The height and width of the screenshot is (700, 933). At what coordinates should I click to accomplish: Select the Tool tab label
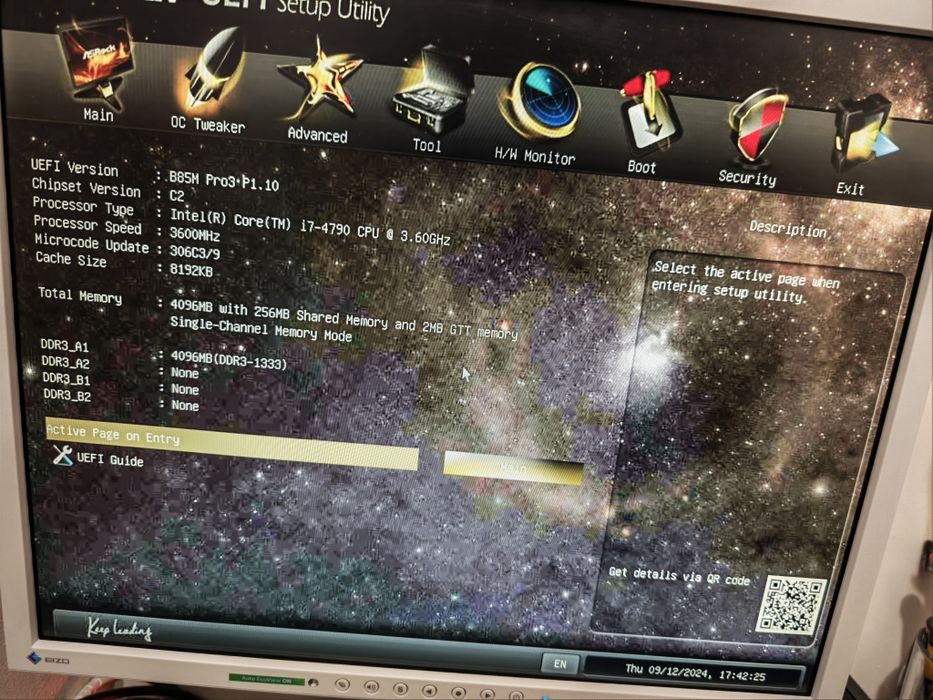(x=427, y=145)
